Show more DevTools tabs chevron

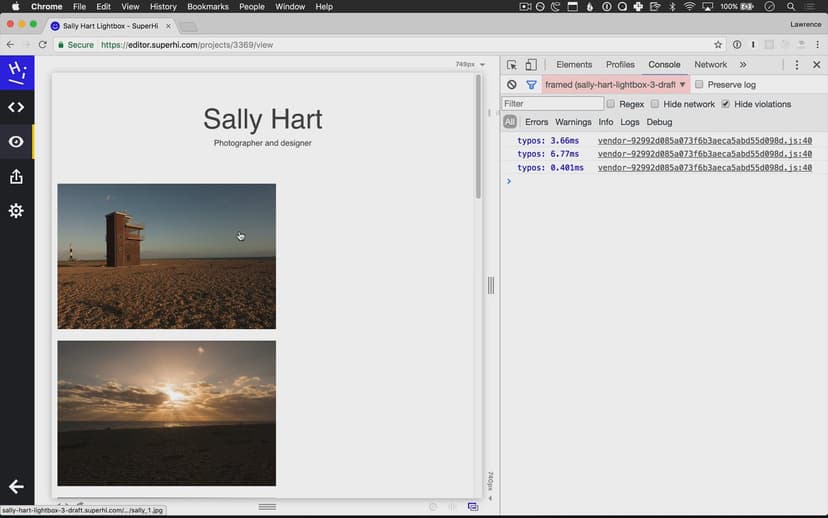pyautogui.click(x=743, y=65)
